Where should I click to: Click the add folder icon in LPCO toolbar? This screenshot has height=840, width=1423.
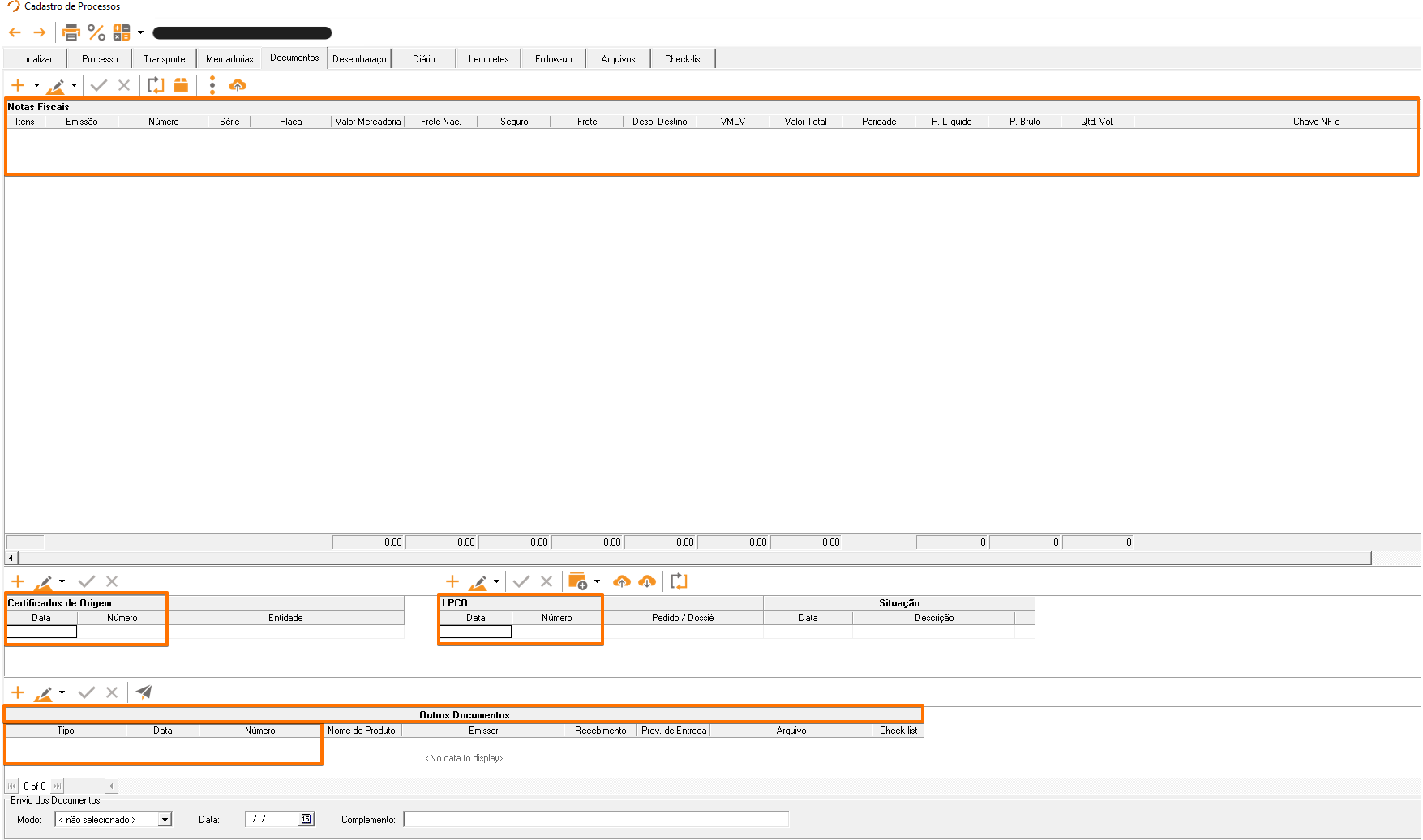point(577,581)
